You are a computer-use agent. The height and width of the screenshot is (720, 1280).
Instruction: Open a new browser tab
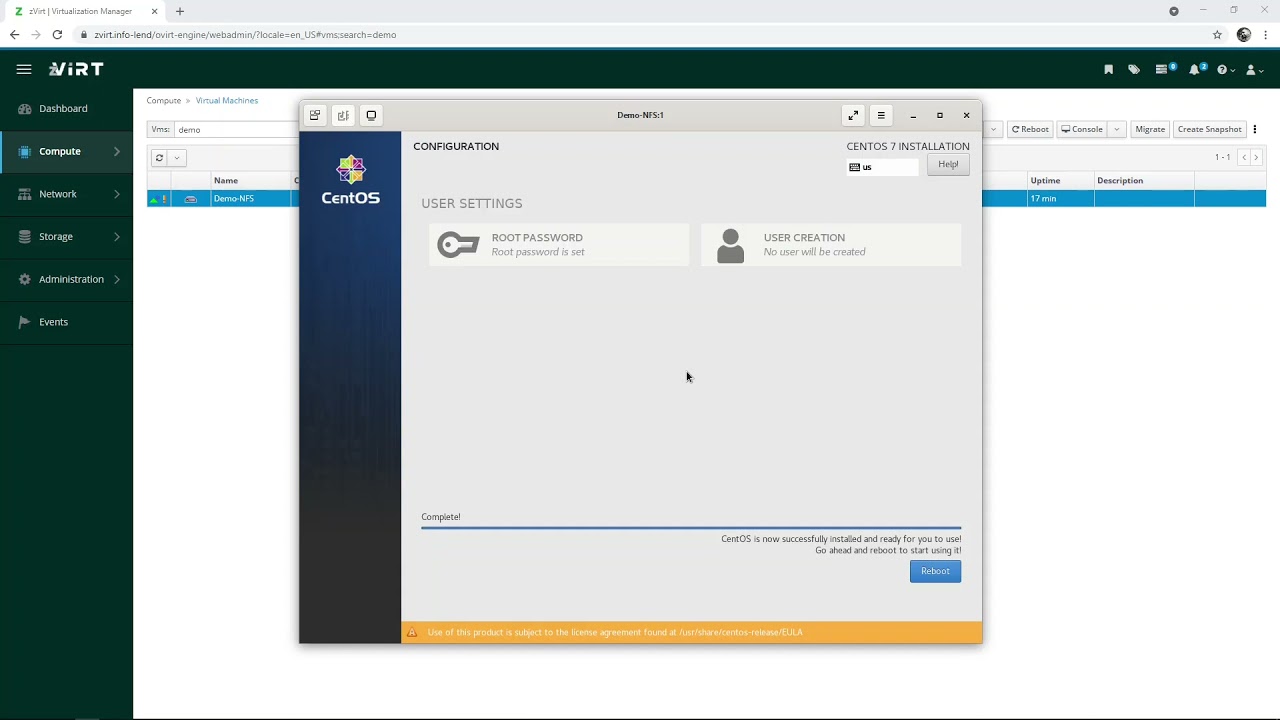180,11
